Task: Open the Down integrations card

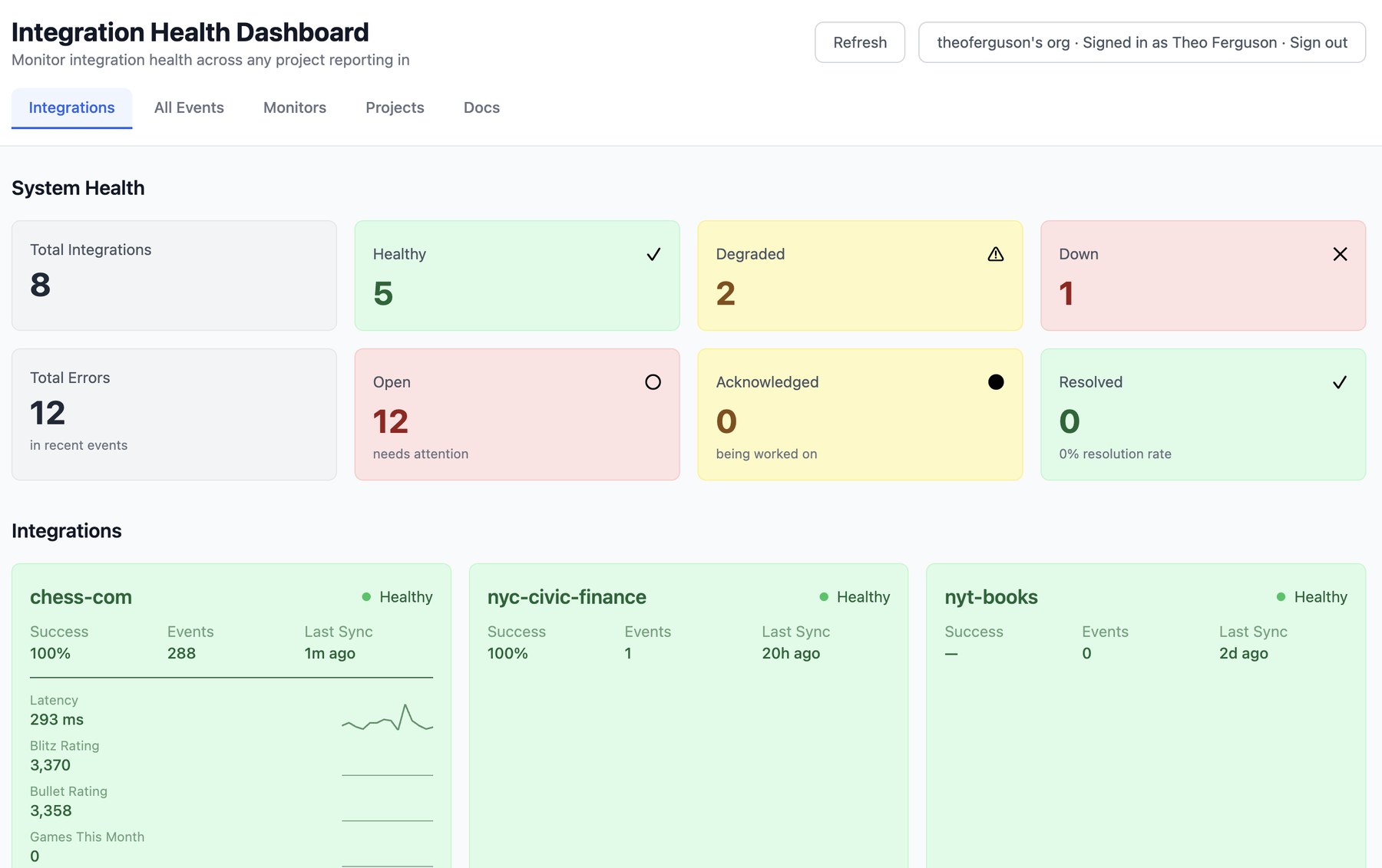Action: pos(1203,276)
